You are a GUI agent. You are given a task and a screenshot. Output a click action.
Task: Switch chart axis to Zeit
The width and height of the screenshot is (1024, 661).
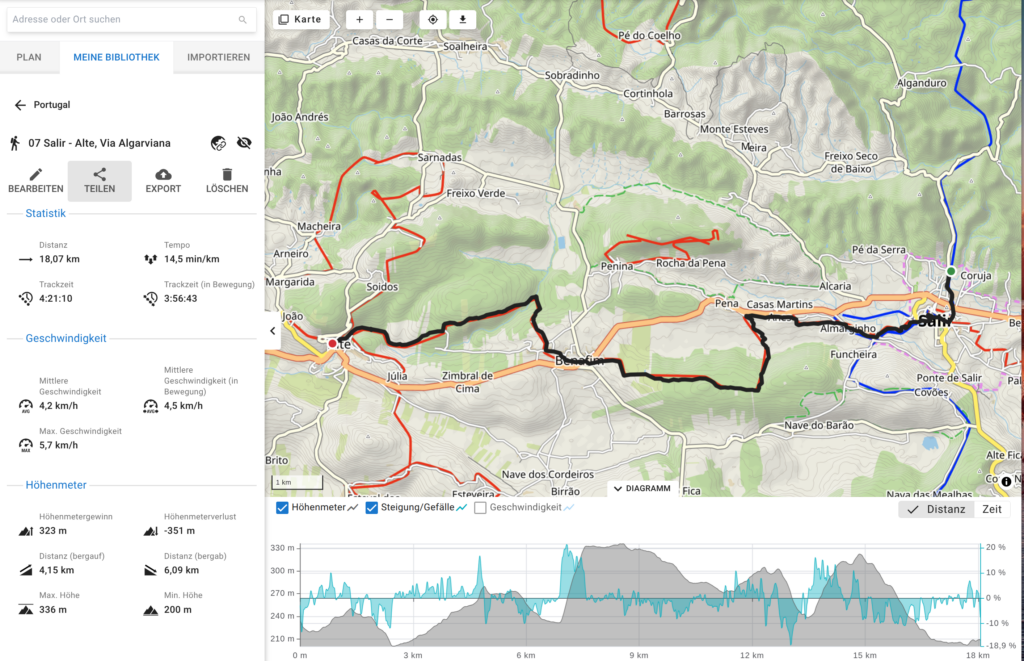991,509
